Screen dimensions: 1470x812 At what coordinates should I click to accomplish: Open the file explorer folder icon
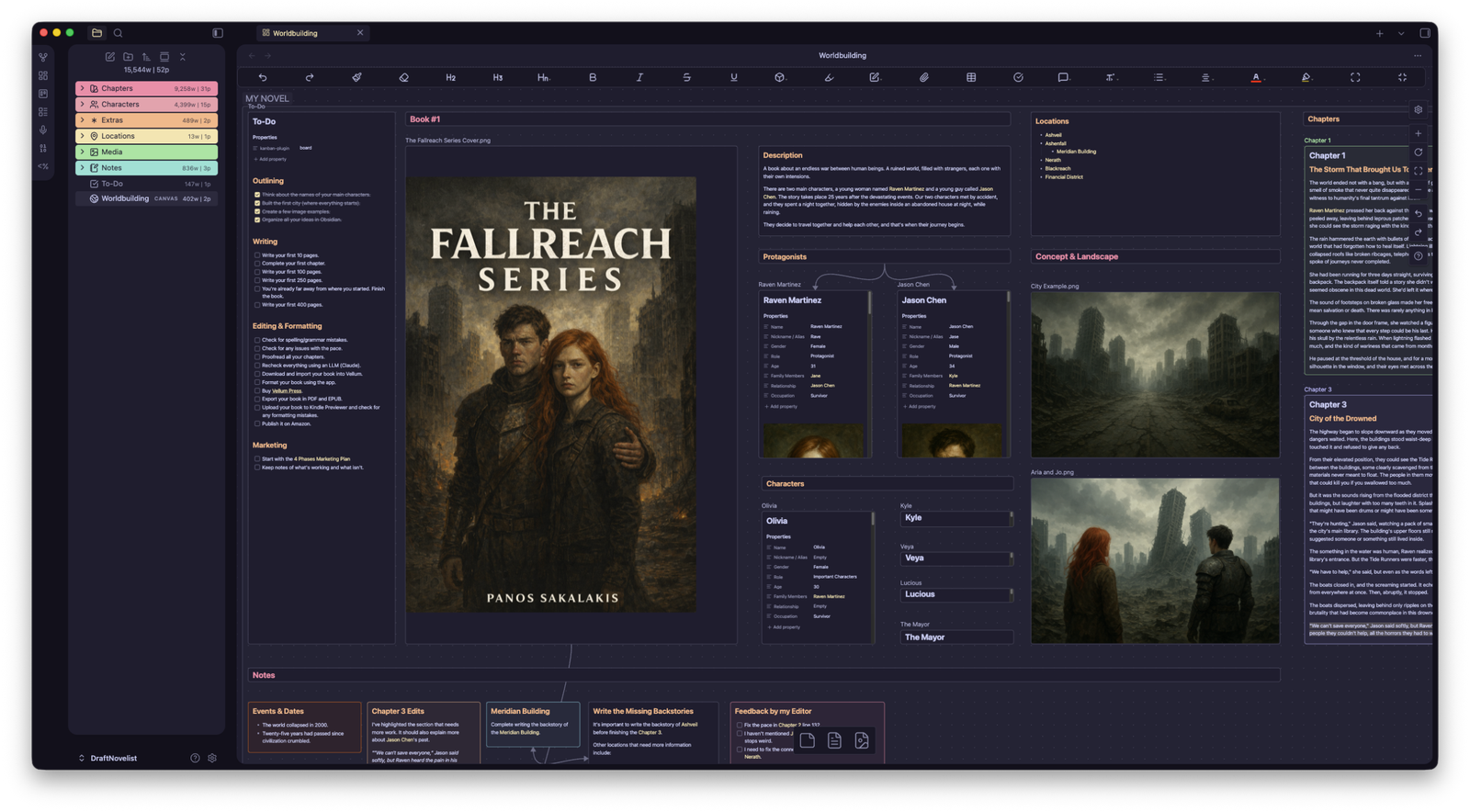(96, 33)
